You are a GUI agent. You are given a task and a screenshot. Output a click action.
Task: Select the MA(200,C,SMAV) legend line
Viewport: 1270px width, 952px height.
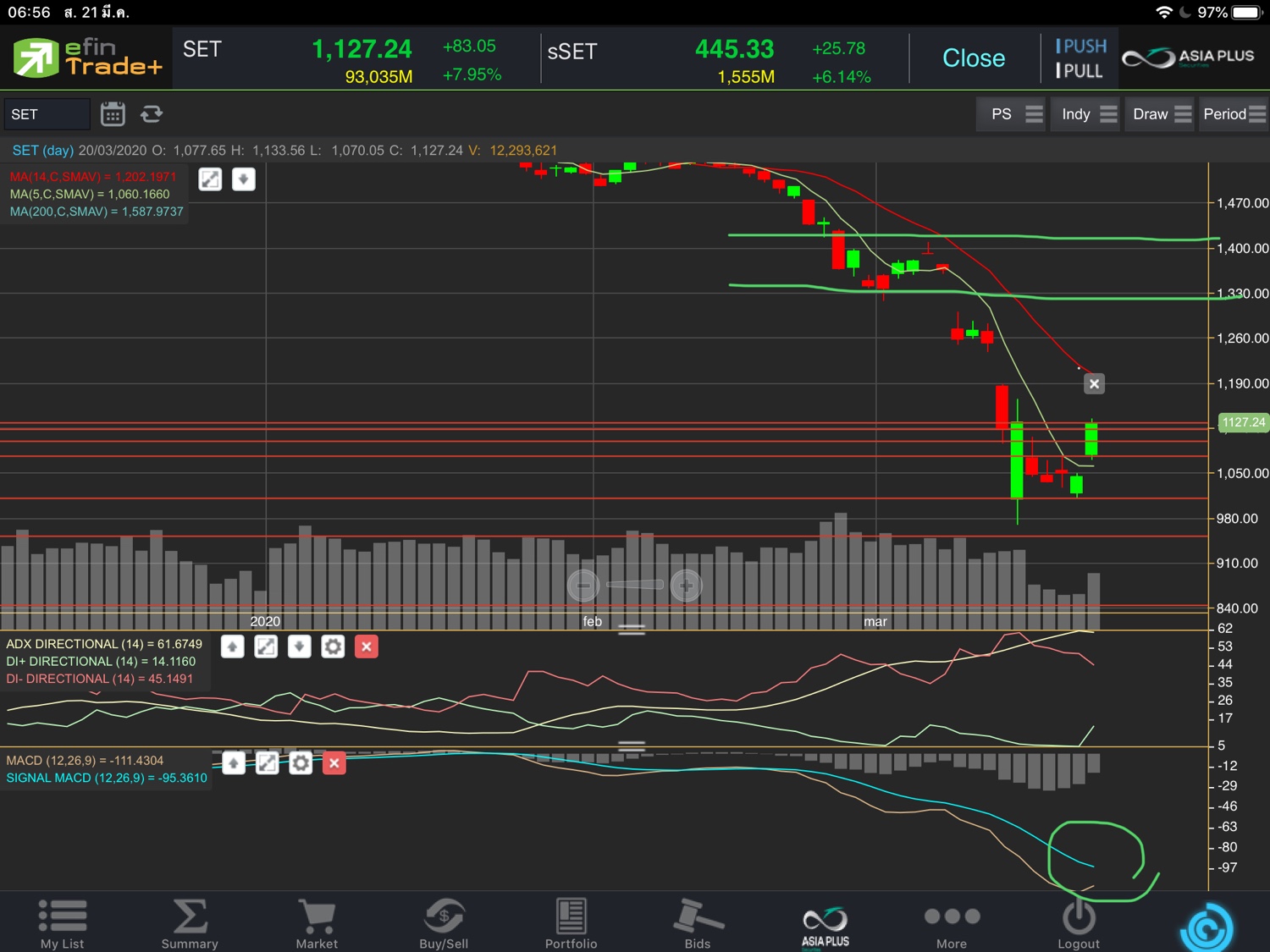[x=97, y=212]
